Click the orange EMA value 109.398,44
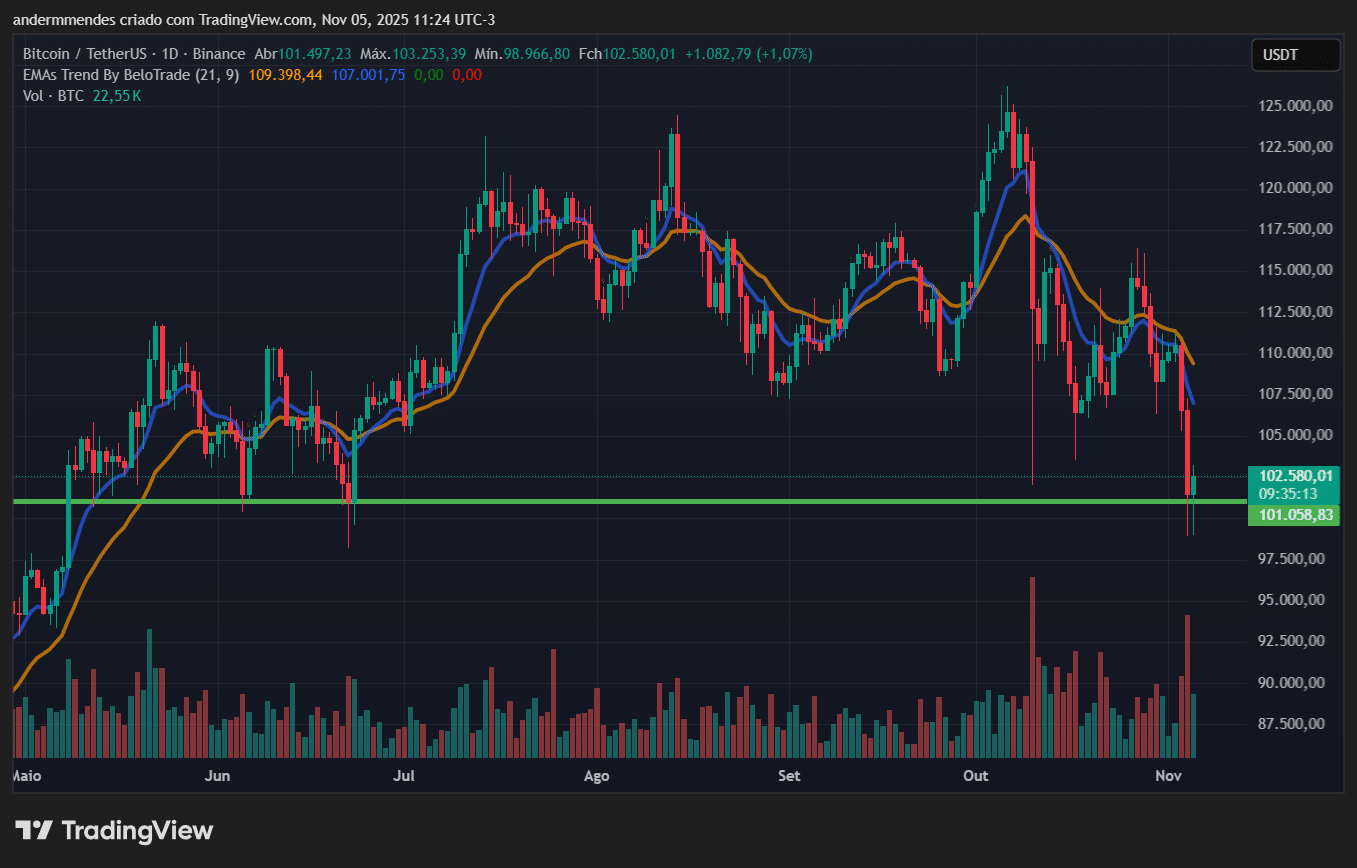This screenshot has width=1357, height=868. (x=285, y=74)
